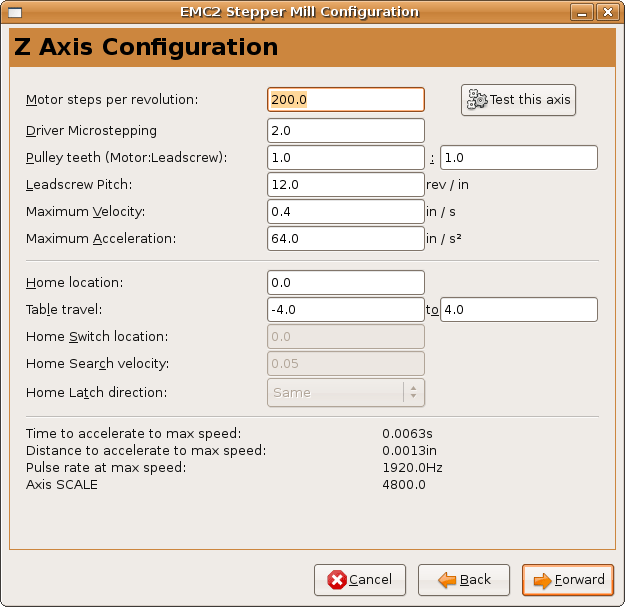This screenshot has width=625, height=607.
Task: Edit the Table travel maximum value field
Action: (518, 310)
